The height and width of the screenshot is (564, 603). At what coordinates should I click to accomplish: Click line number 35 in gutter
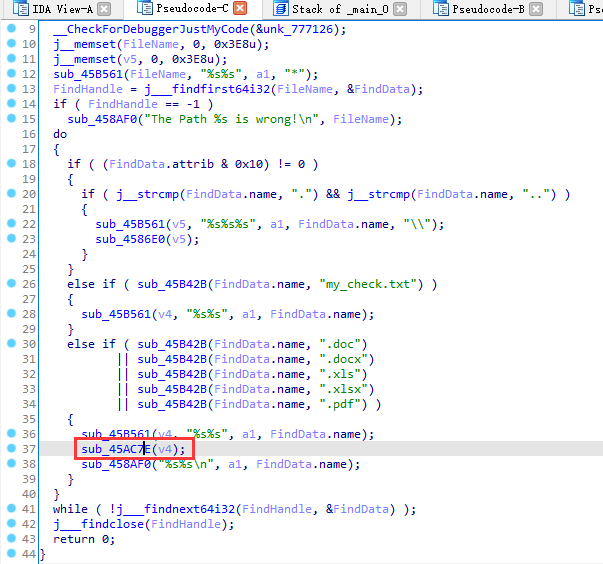(29, 419)
